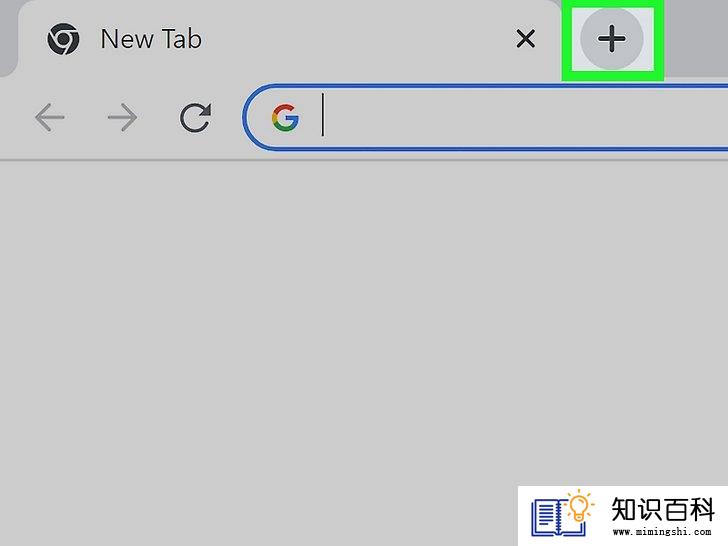The width and height of the screenshot is (728, 546).
Task: Go forward with the right arrow
Action: (x=122, y=117)
